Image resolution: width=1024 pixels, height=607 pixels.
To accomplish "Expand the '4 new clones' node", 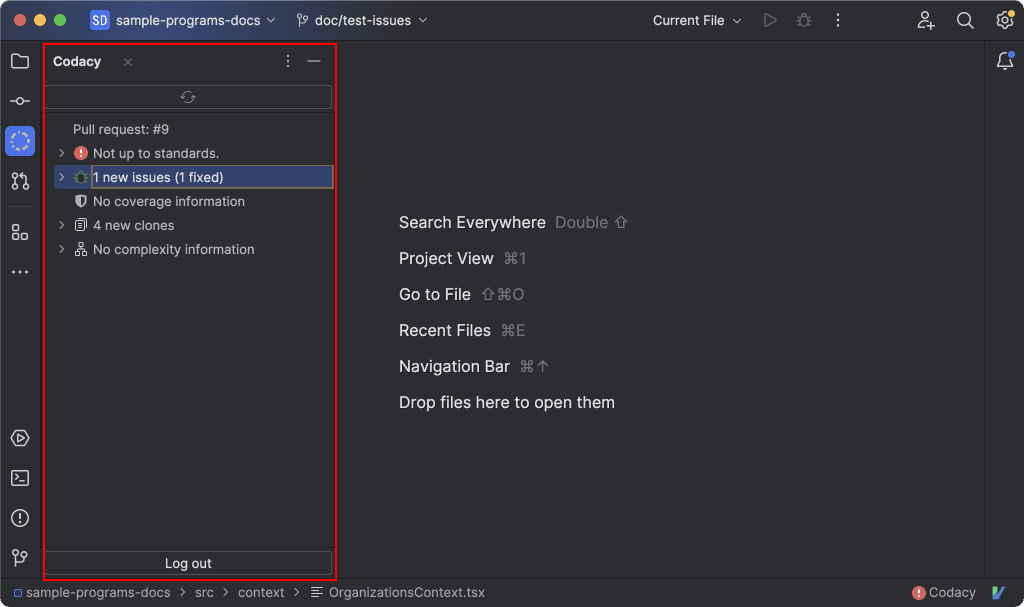I will coord(61,225).
